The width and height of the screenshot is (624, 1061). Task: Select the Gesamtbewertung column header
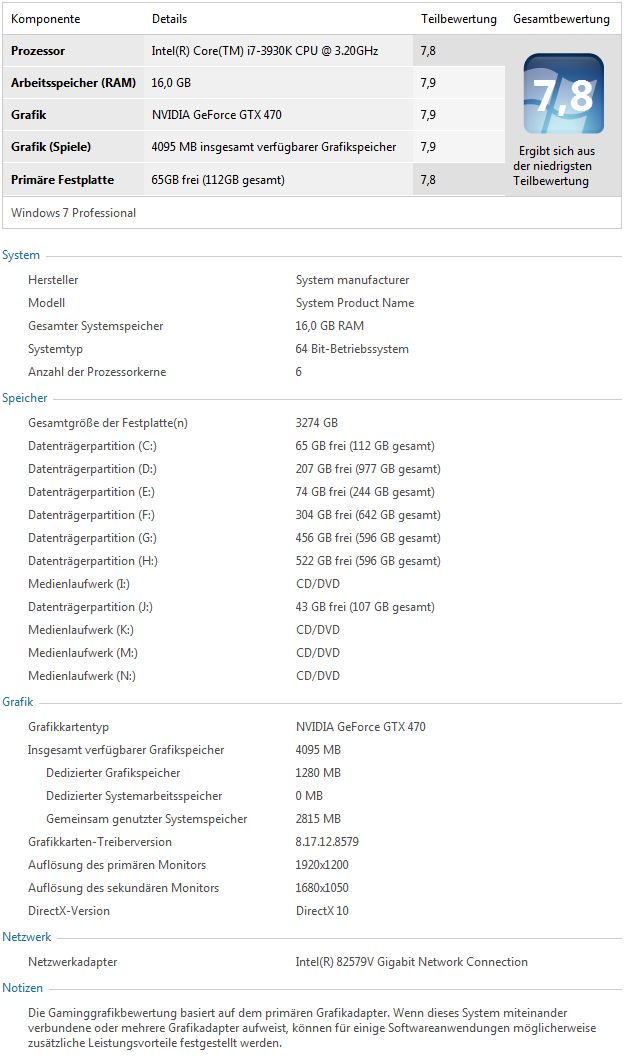560,19
